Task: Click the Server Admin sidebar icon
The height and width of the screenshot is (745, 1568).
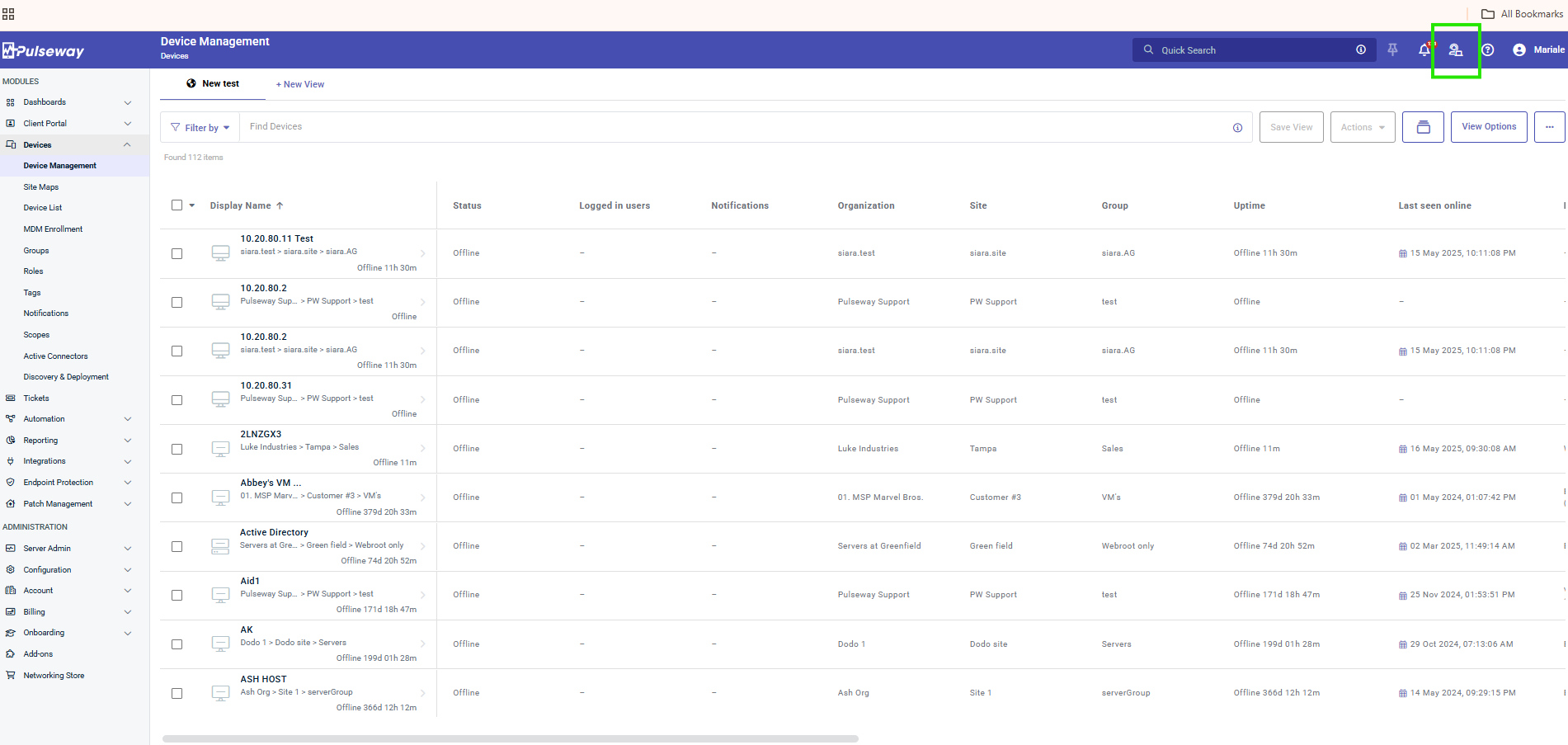Action: 11,549
